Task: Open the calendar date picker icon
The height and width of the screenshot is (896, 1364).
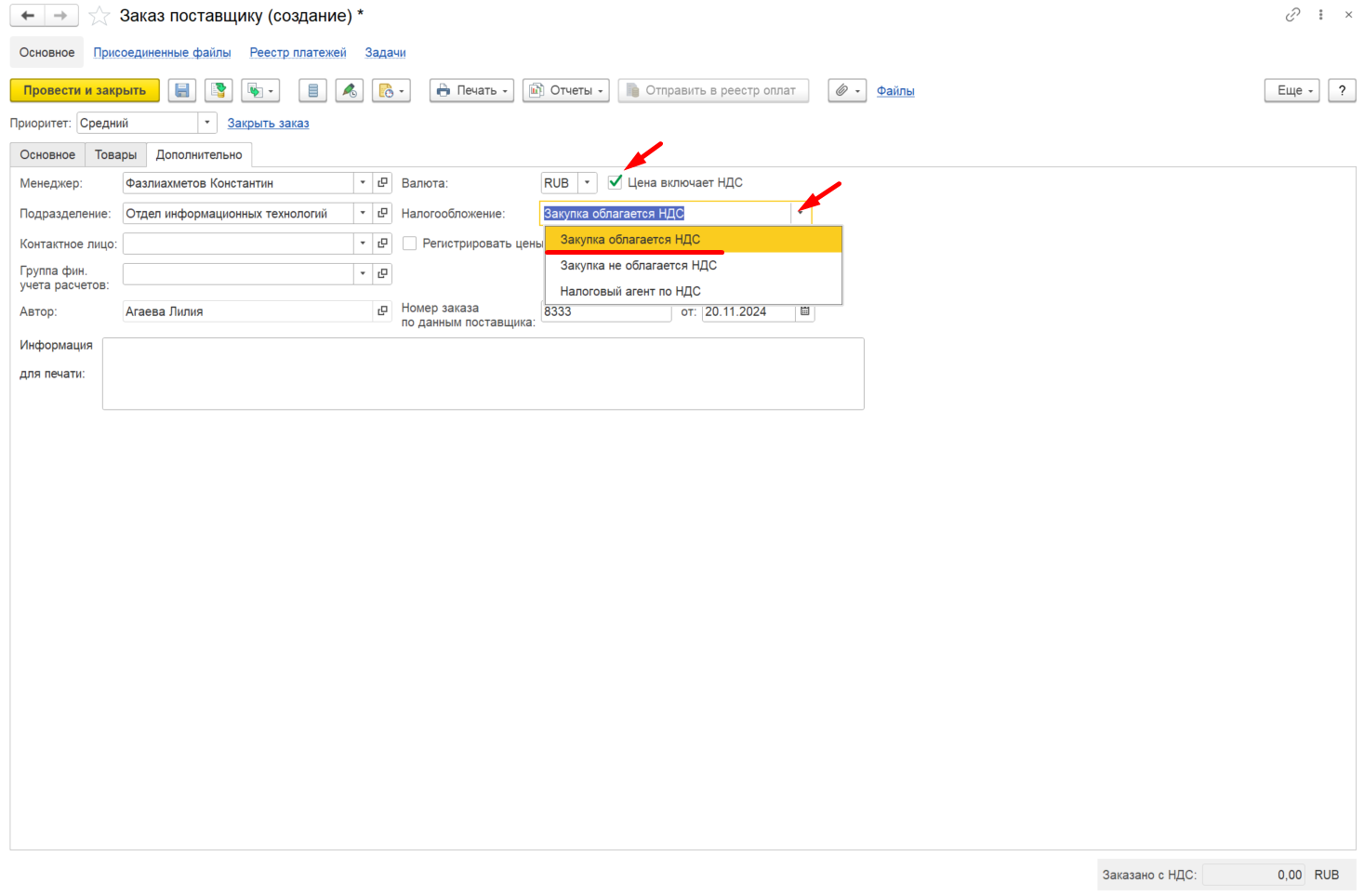Action: pos(805,311)
